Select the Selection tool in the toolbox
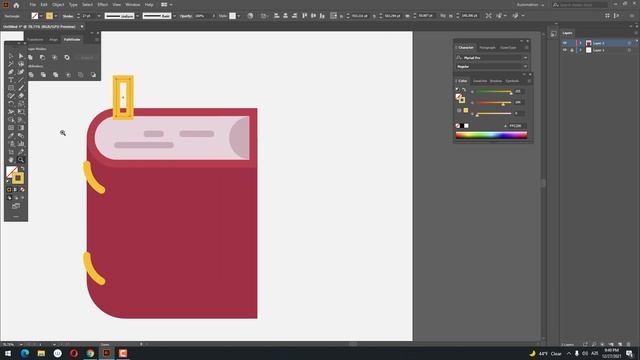Screen dimensions: 640x360 click(11, 56)
